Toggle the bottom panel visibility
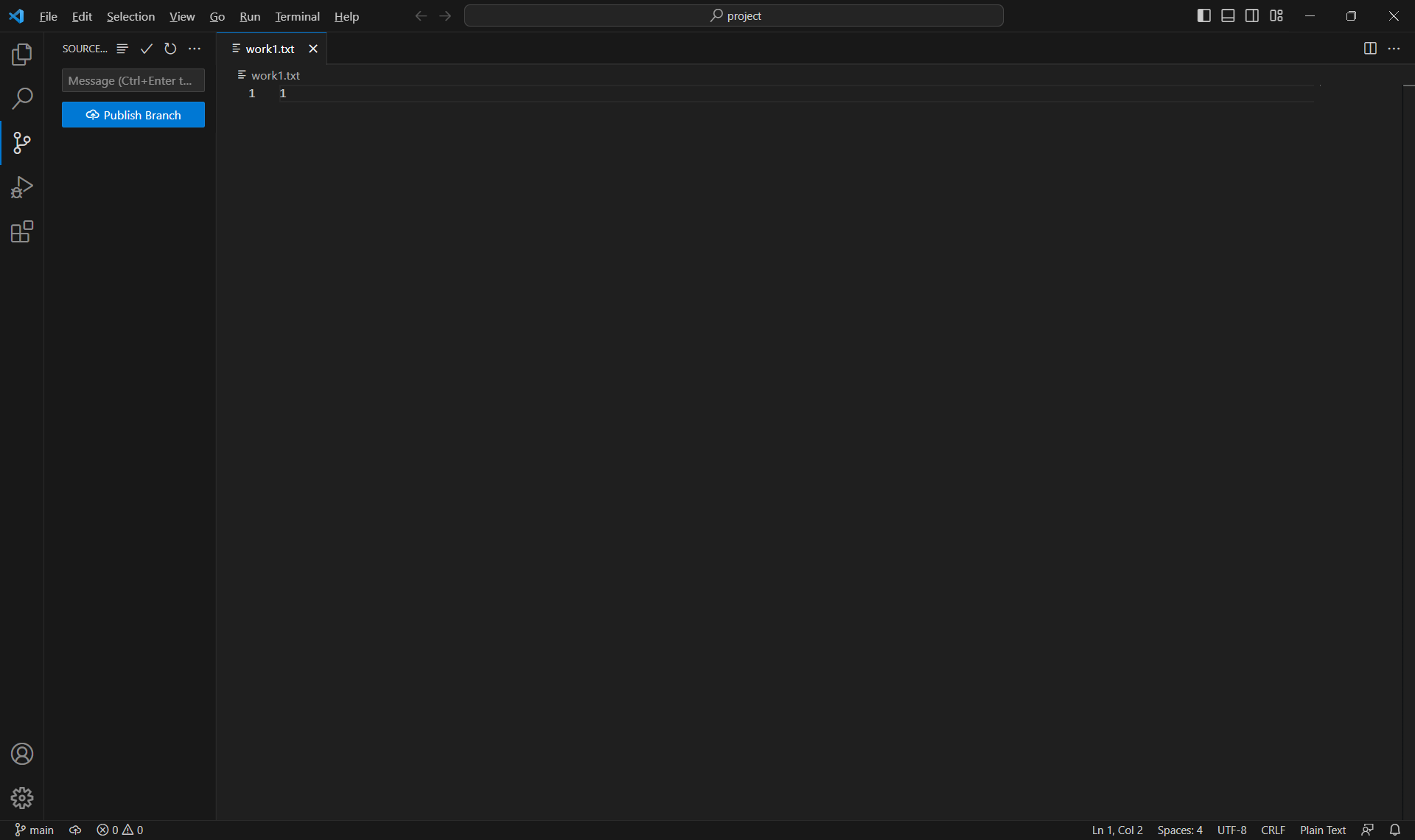The height and width of the screenshot is (840, 1415). [x=1228, y=15]
